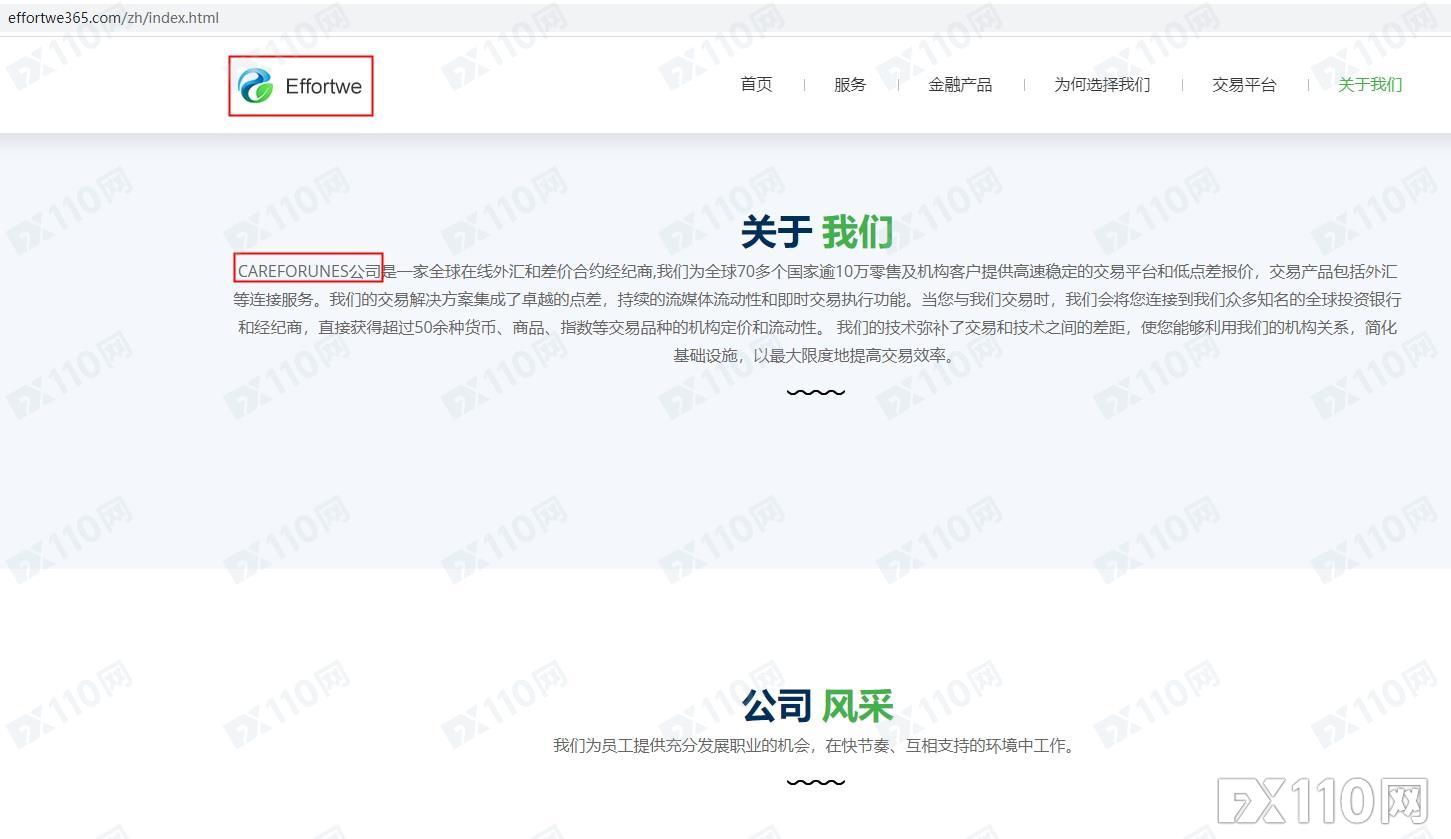Open 为何选择我们 navigation item
Screen dimensions: 1451x839
pyautogui.click(x=1102, y=84)
